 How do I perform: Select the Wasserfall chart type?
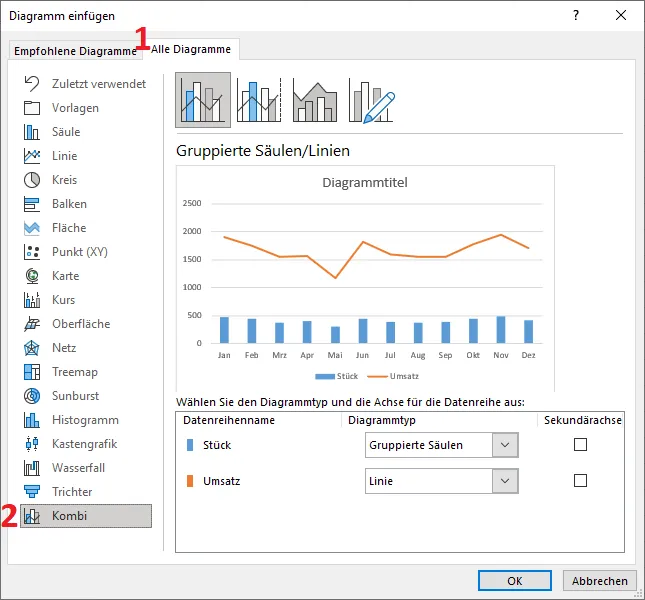coord(78,468)
